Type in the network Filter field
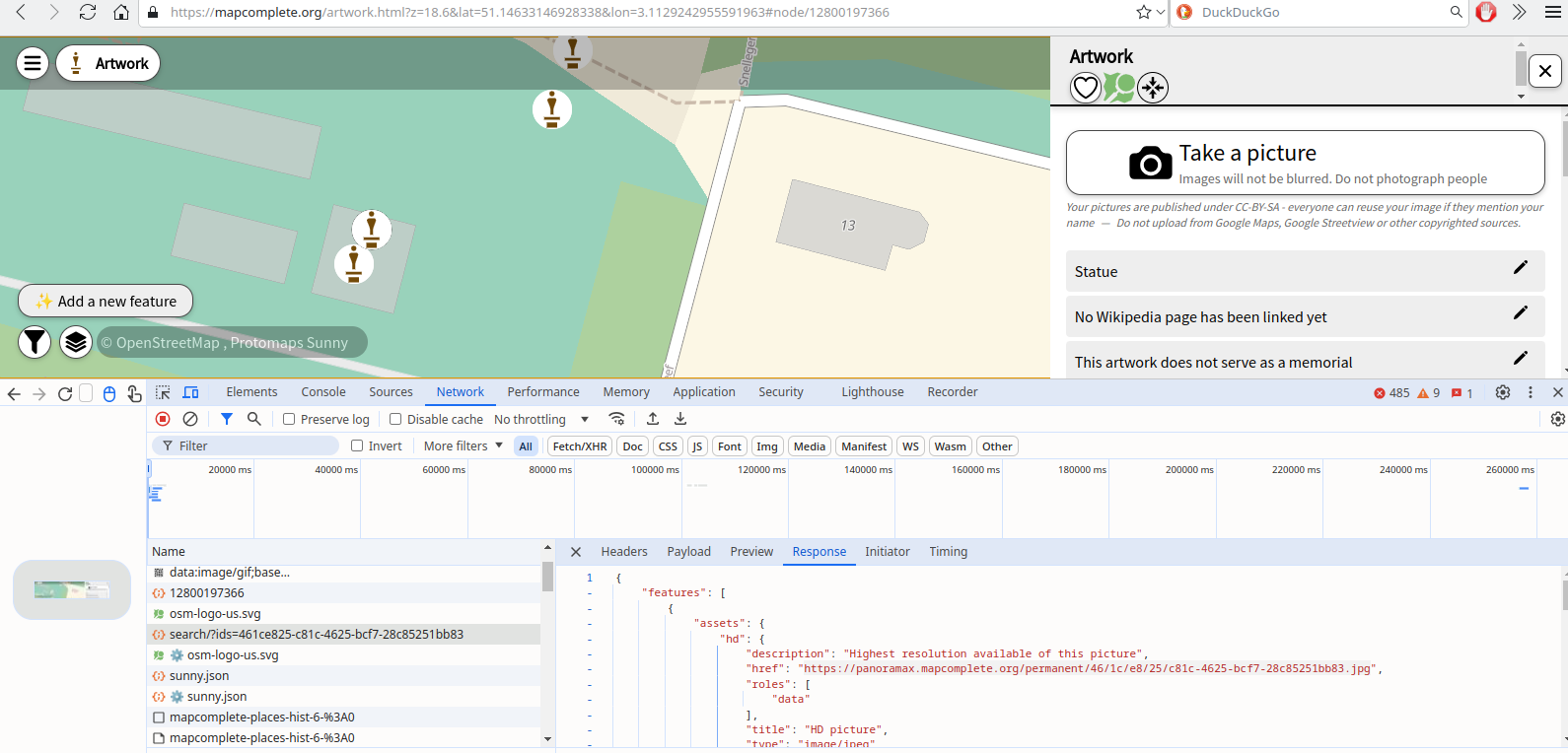The height and width of the screenshot is (753, 1568). [x=246, y=445]
